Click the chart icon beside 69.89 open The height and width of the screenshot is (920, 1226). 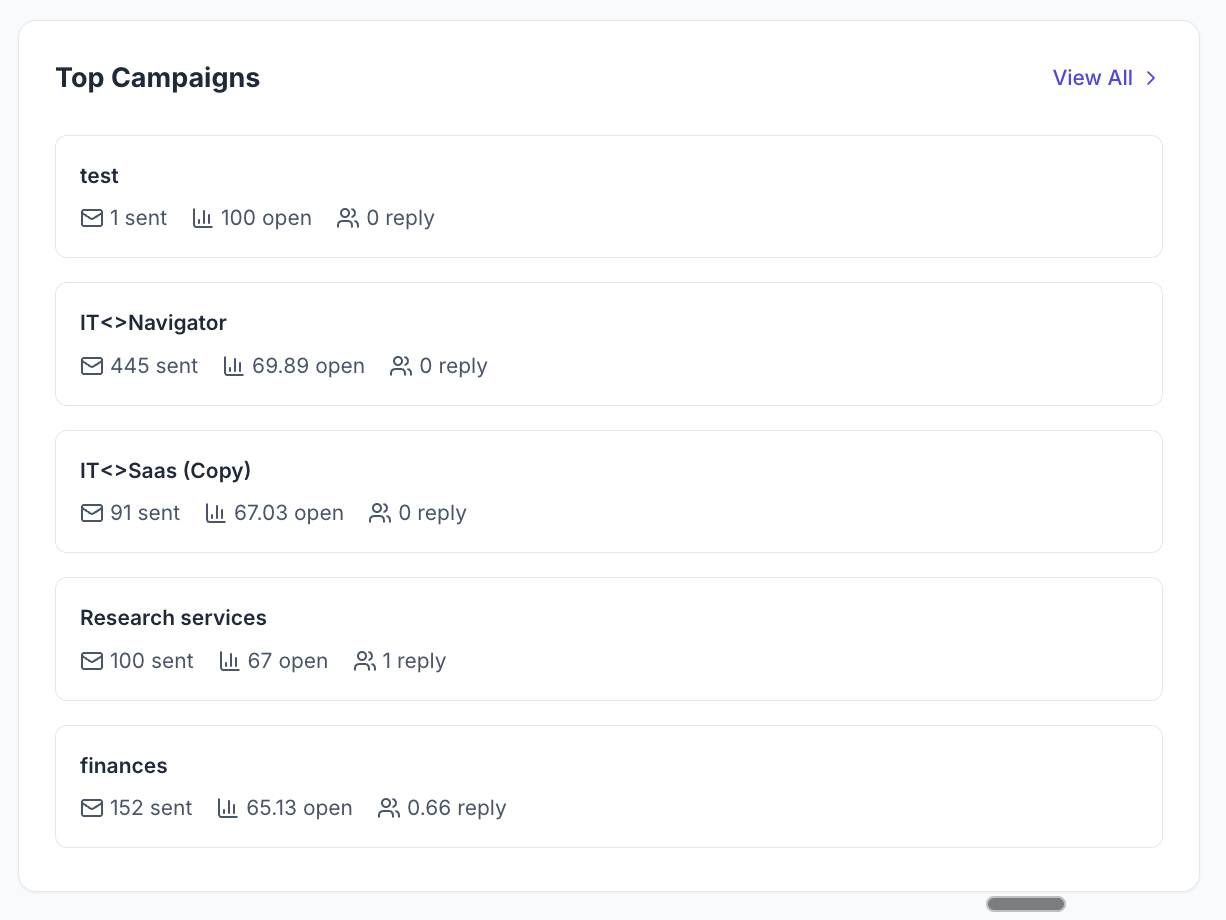click(234, 366)
